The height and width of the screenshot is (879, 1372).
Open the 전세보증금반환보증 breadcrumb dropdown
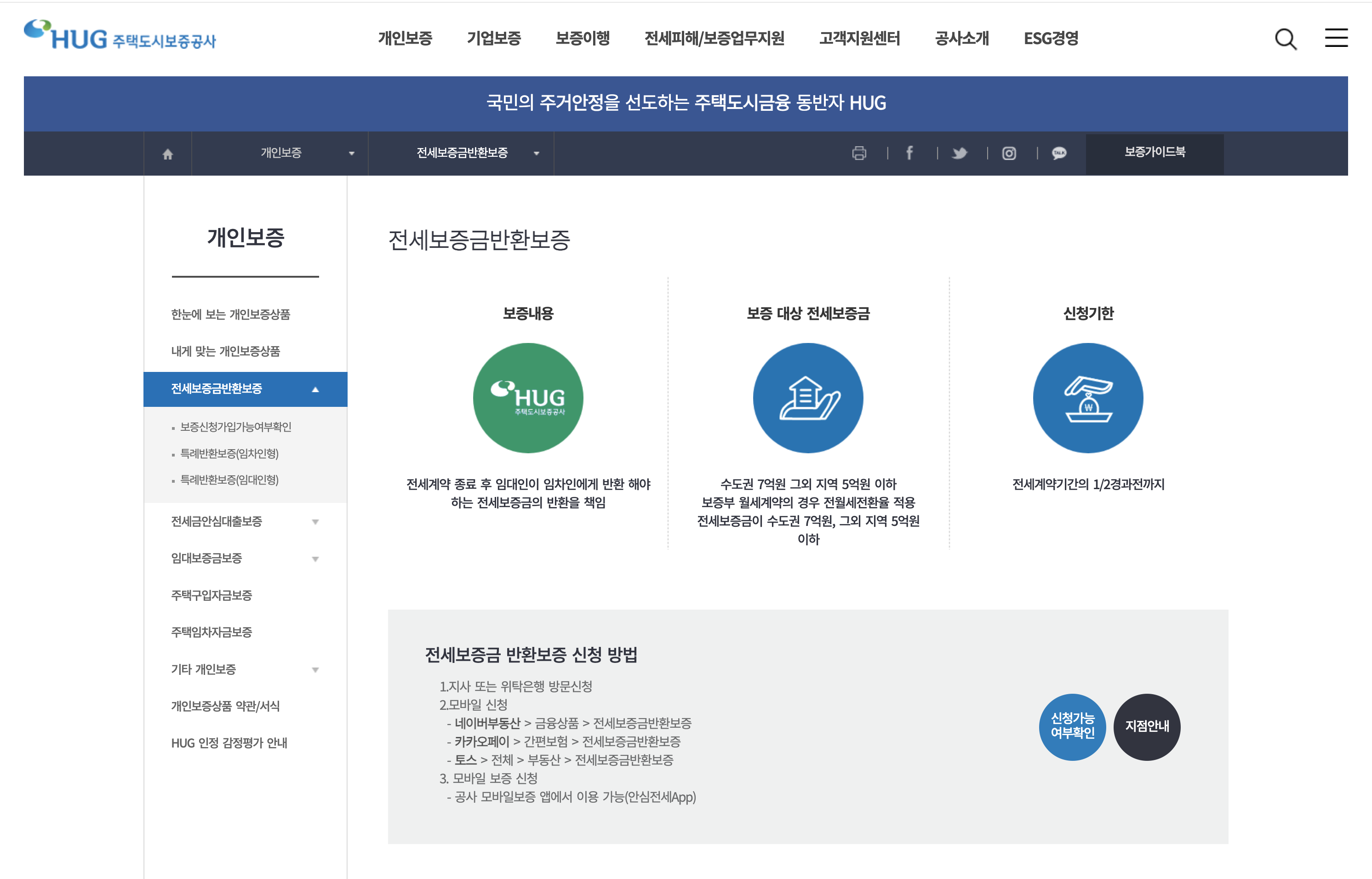pyautogui.click(x=461, y=153)
